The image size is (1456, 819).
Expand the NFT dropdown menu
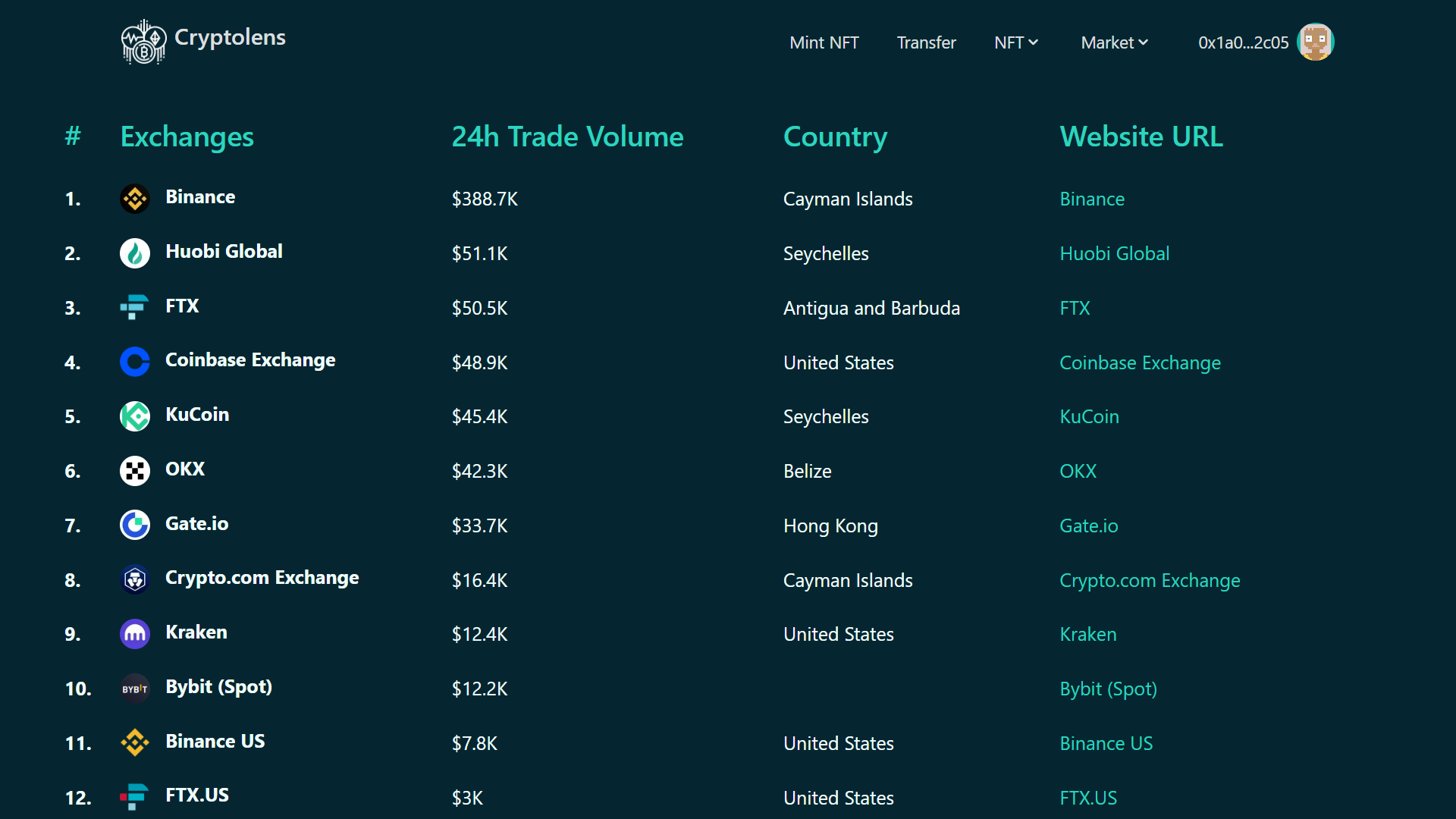tap(1015, 42)
